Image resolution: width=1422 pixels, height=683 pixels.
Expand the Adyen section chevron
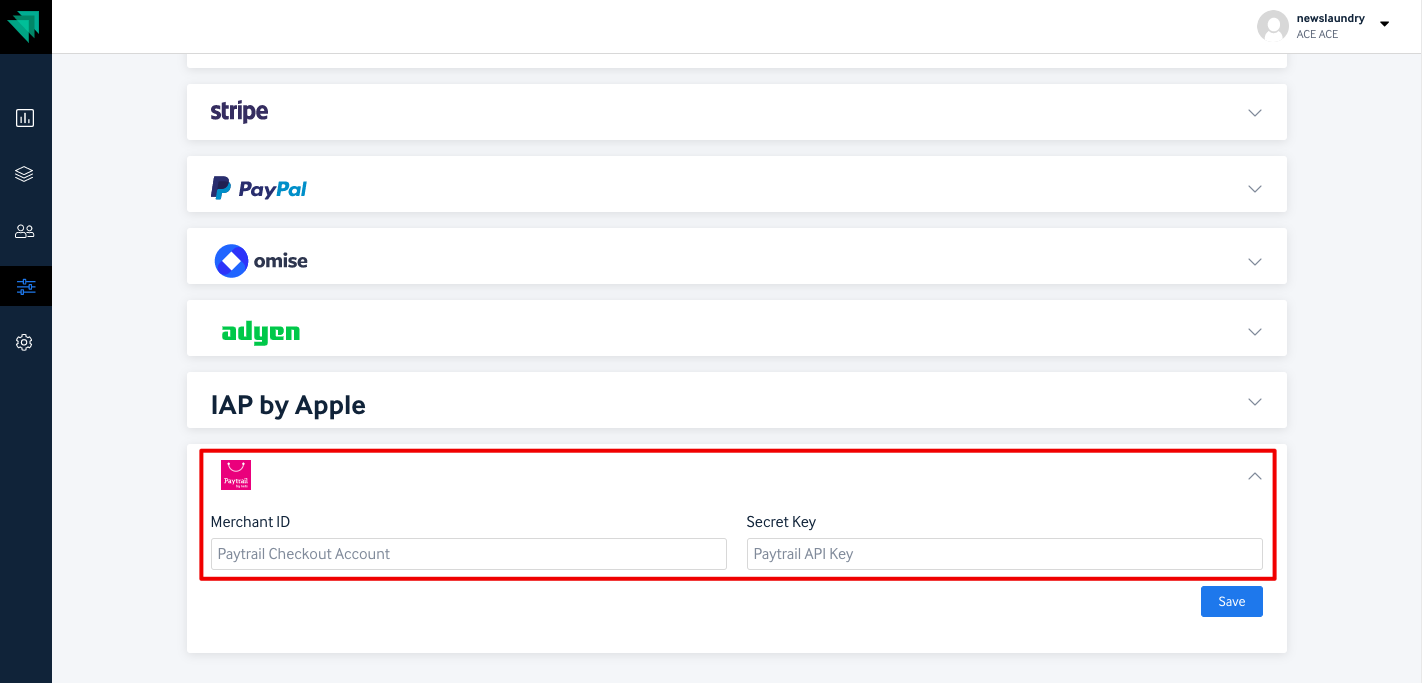[x=1255, y=332]
